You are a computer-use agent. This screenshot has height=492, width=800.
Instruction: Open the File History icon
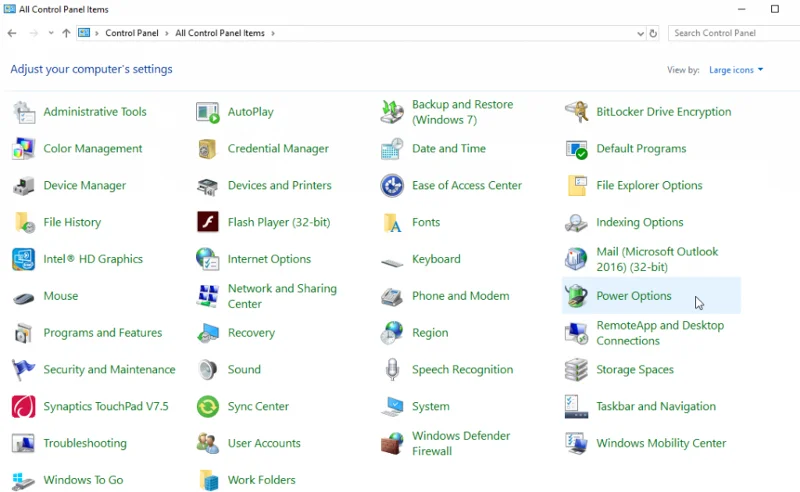24,223
